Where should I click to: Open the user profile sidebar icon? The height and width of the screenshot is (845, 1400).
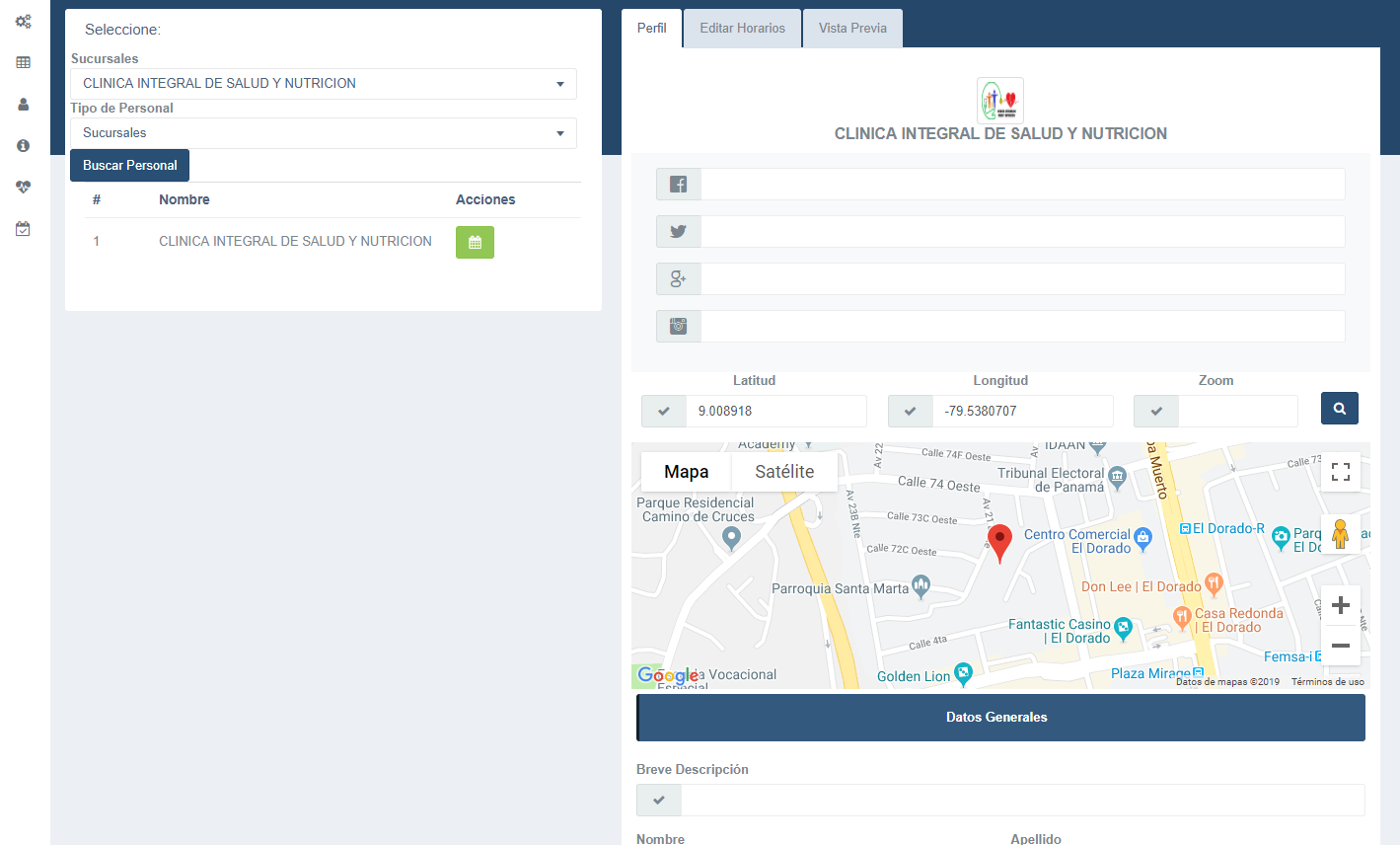[23, 104]
